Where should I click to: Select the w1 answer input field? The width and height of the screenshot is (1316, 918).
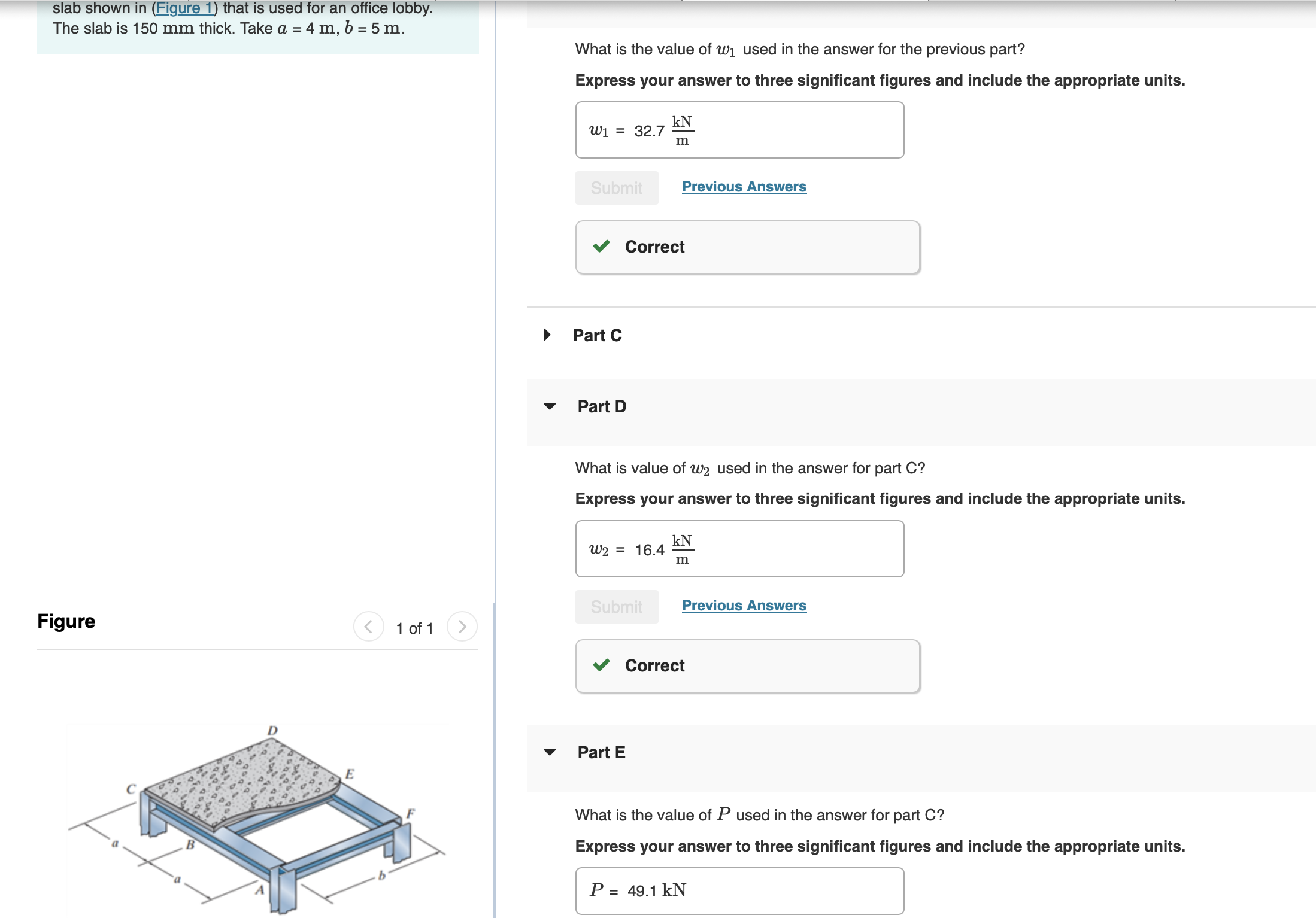(x=739, y=130)
